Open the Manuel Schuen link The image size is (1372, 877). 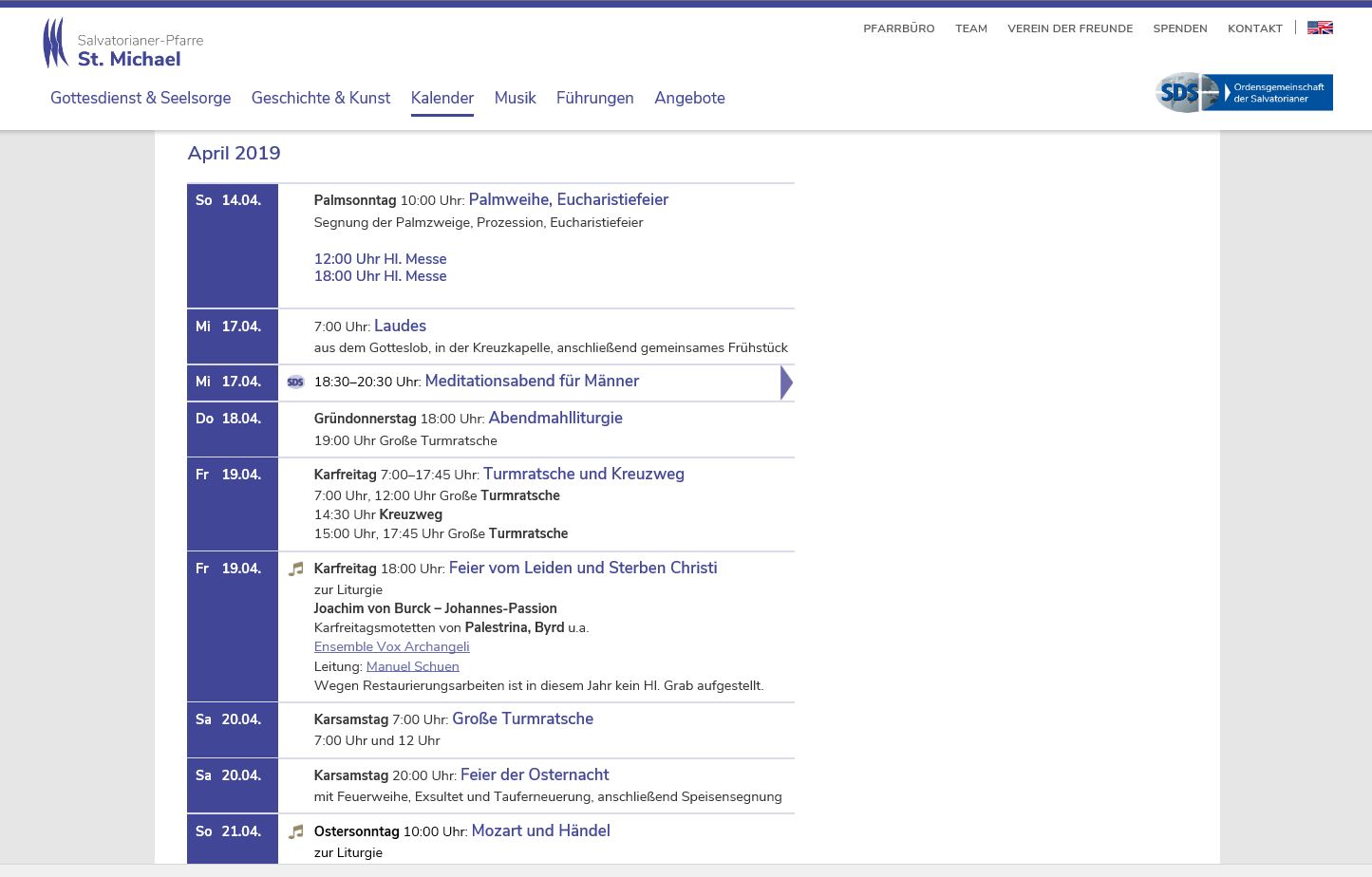click(412, 666)
